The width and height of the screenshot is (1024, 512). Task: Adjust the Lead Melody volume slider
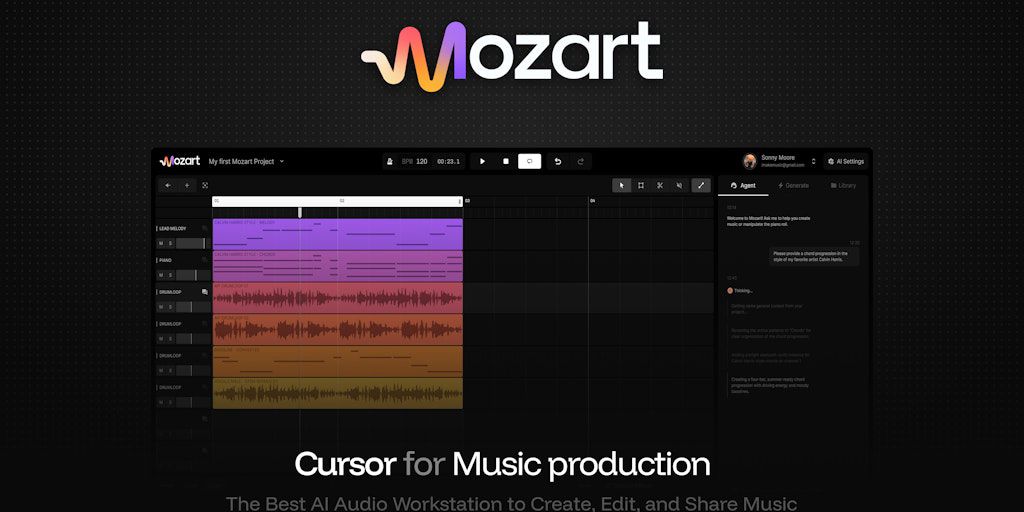tap(191, 244)
